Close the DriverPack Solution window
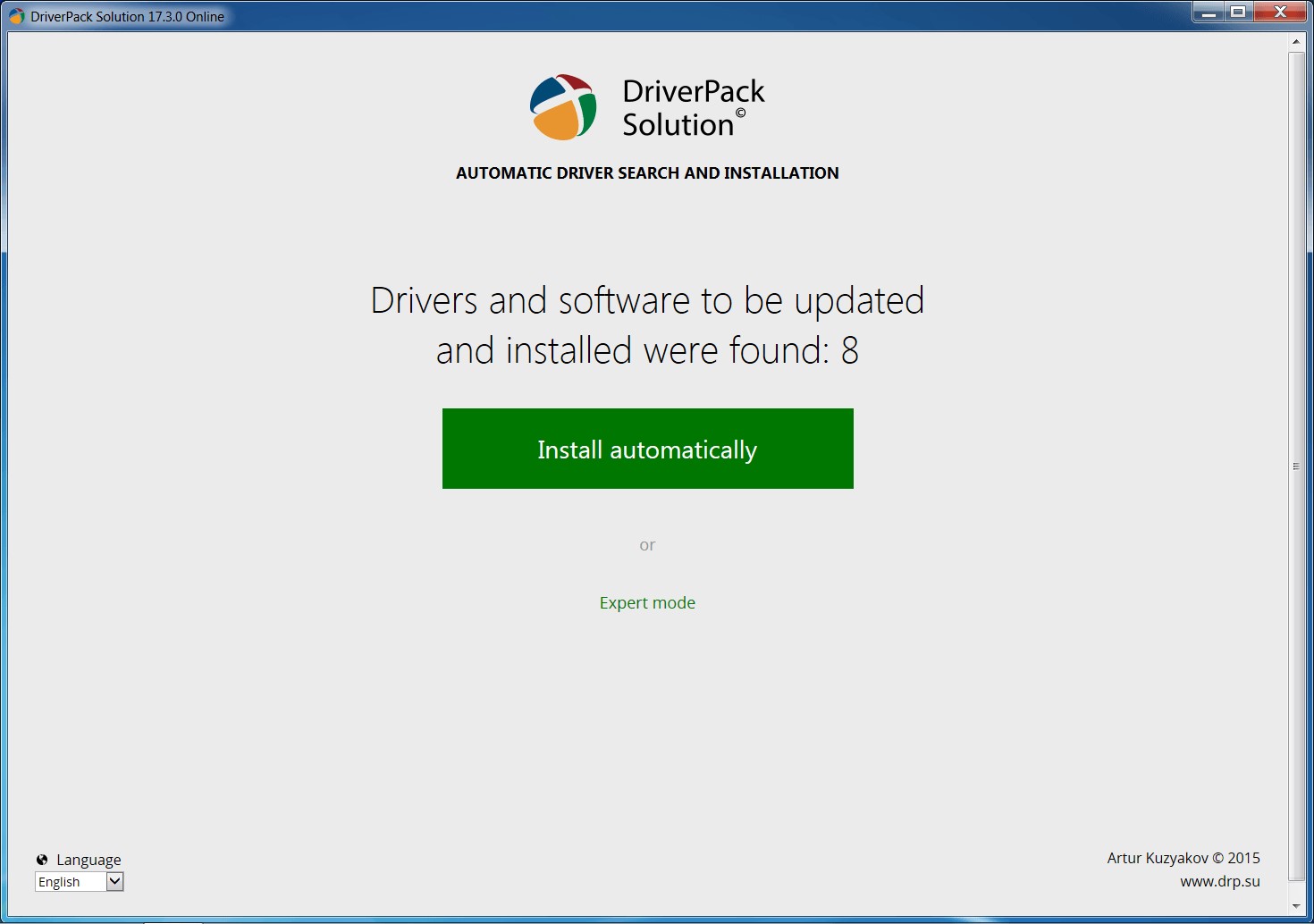1314x924 pixels. pos(1280,13)
